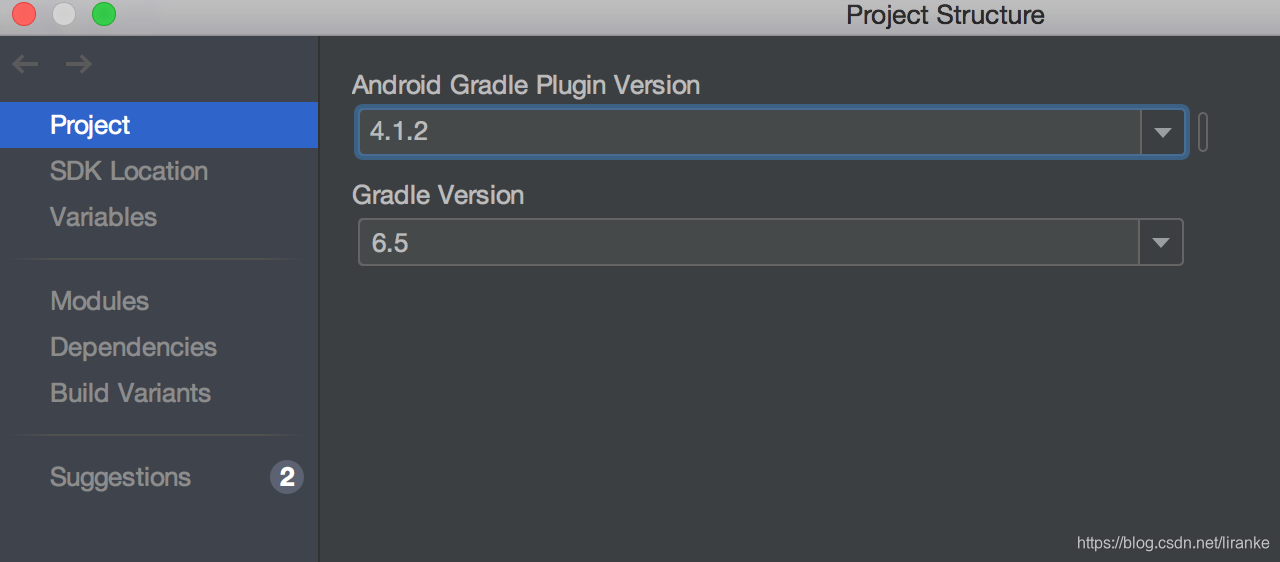Close the Project Structure window
1280x562 pixels.
(24, 14)
